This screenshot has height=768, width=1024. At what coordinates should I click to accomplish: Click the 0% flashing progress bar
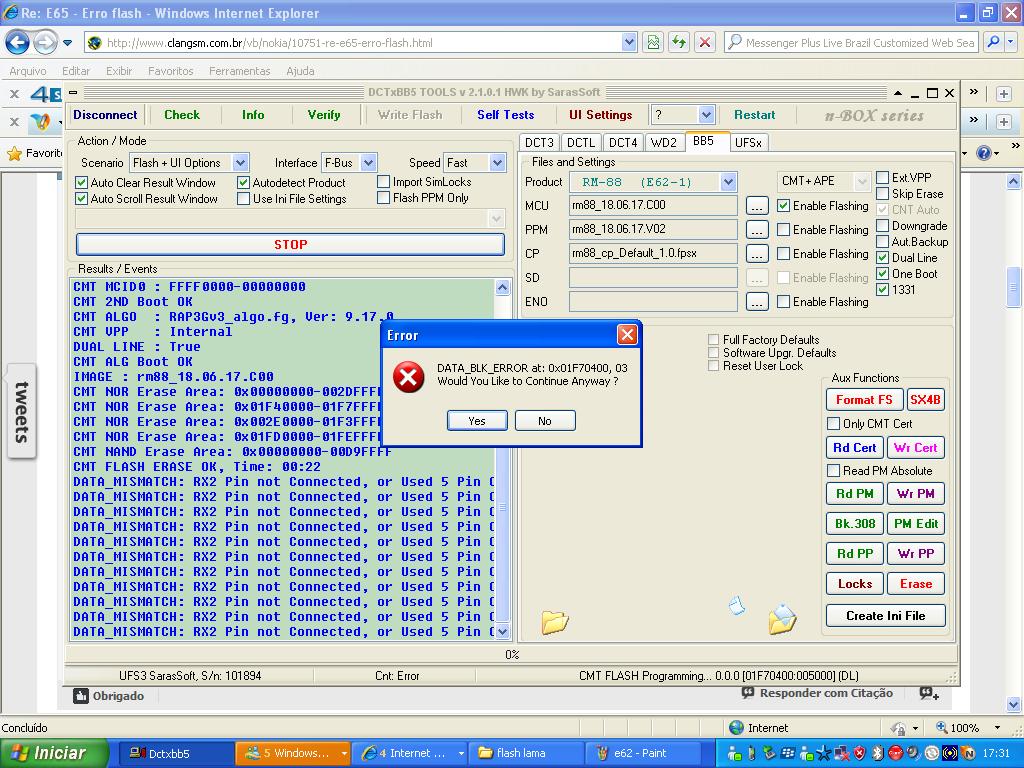pos(511,654)
